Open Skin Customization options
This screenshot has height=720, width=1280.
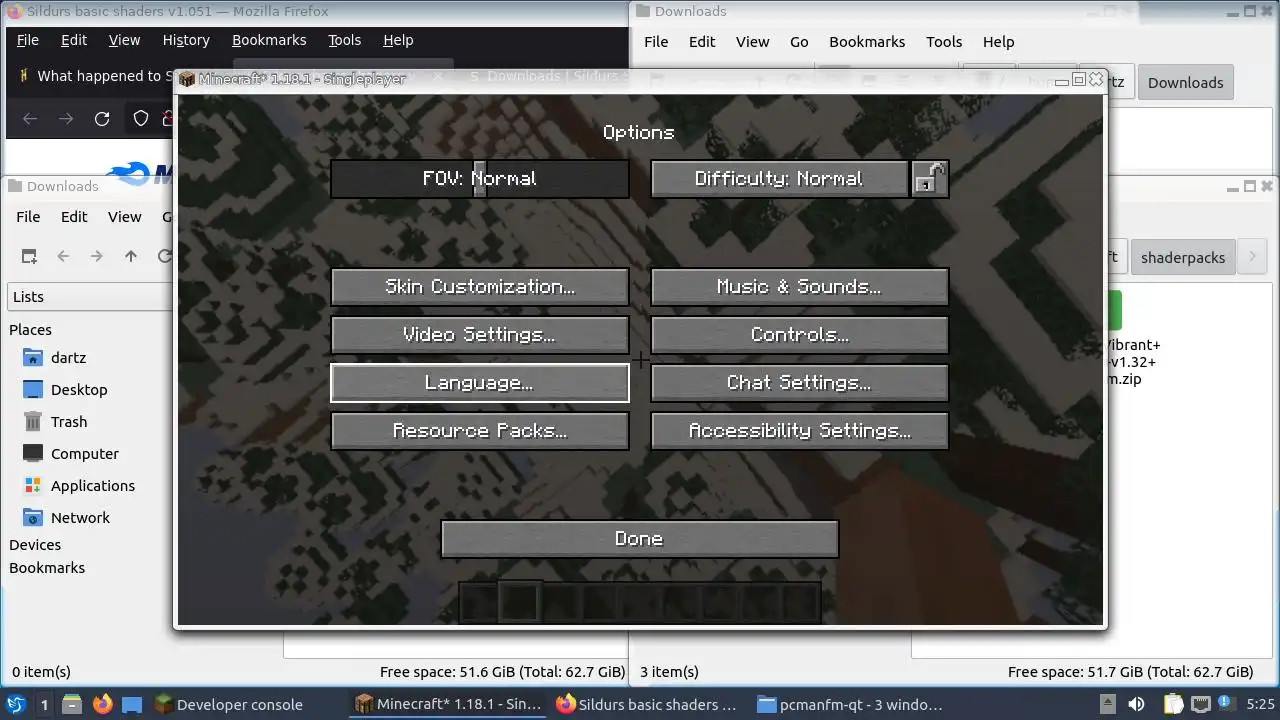coord(480,287)
